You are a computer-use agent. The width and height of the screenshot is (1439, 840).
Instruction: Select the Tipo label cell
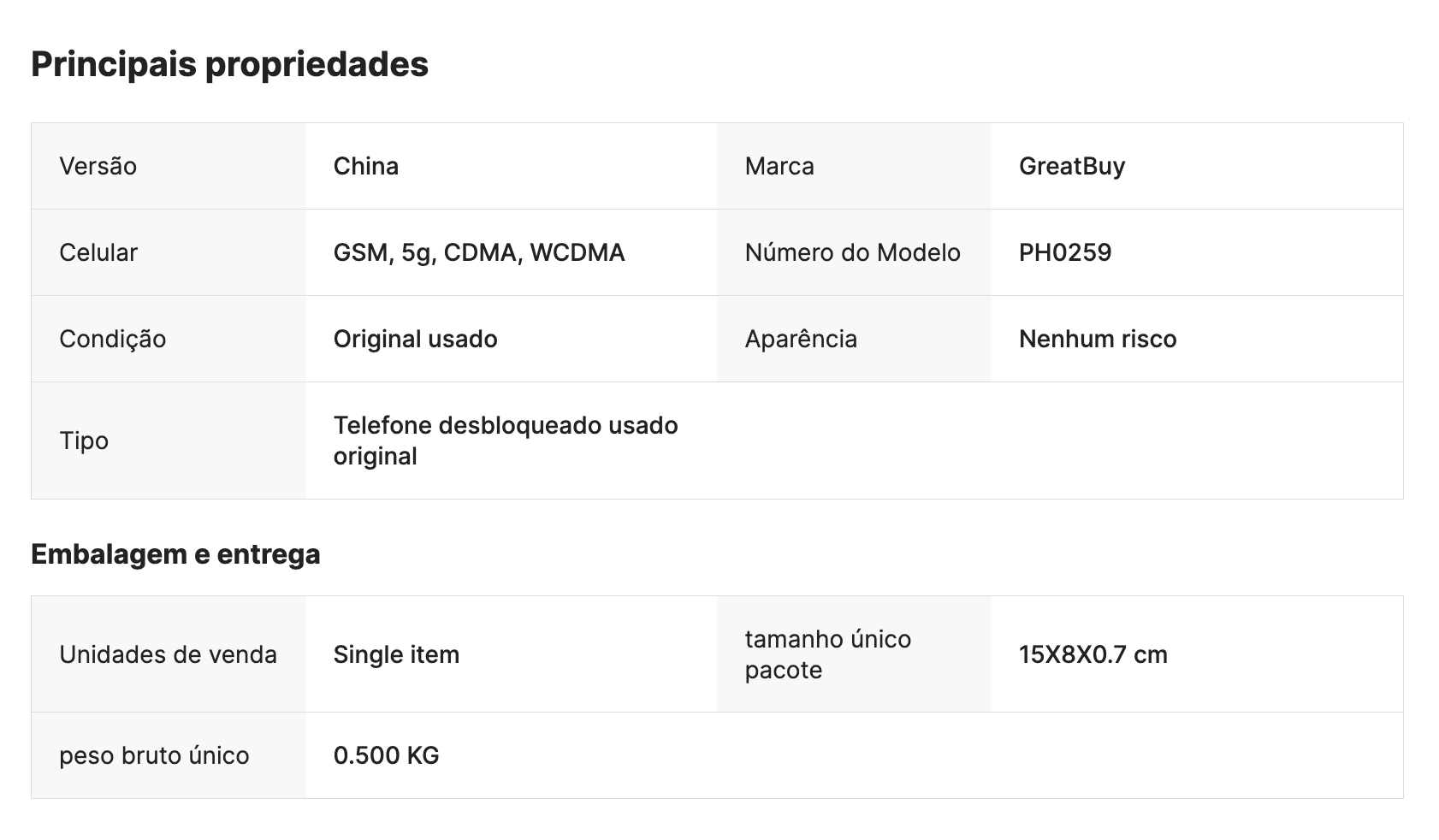[169, 441]
